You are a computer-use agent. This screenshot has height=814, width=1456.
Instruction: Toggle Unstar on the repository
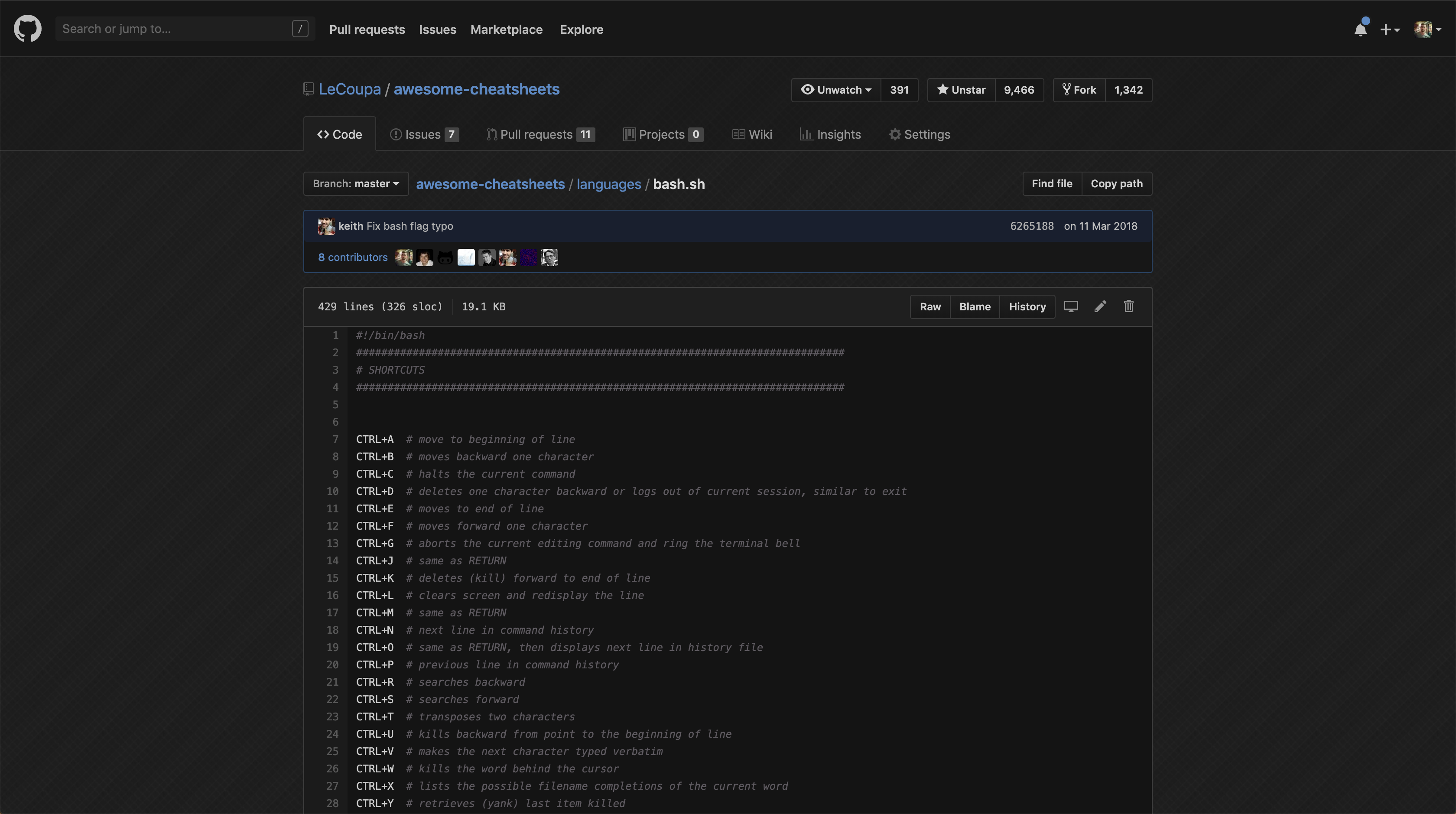click(961, 90)
